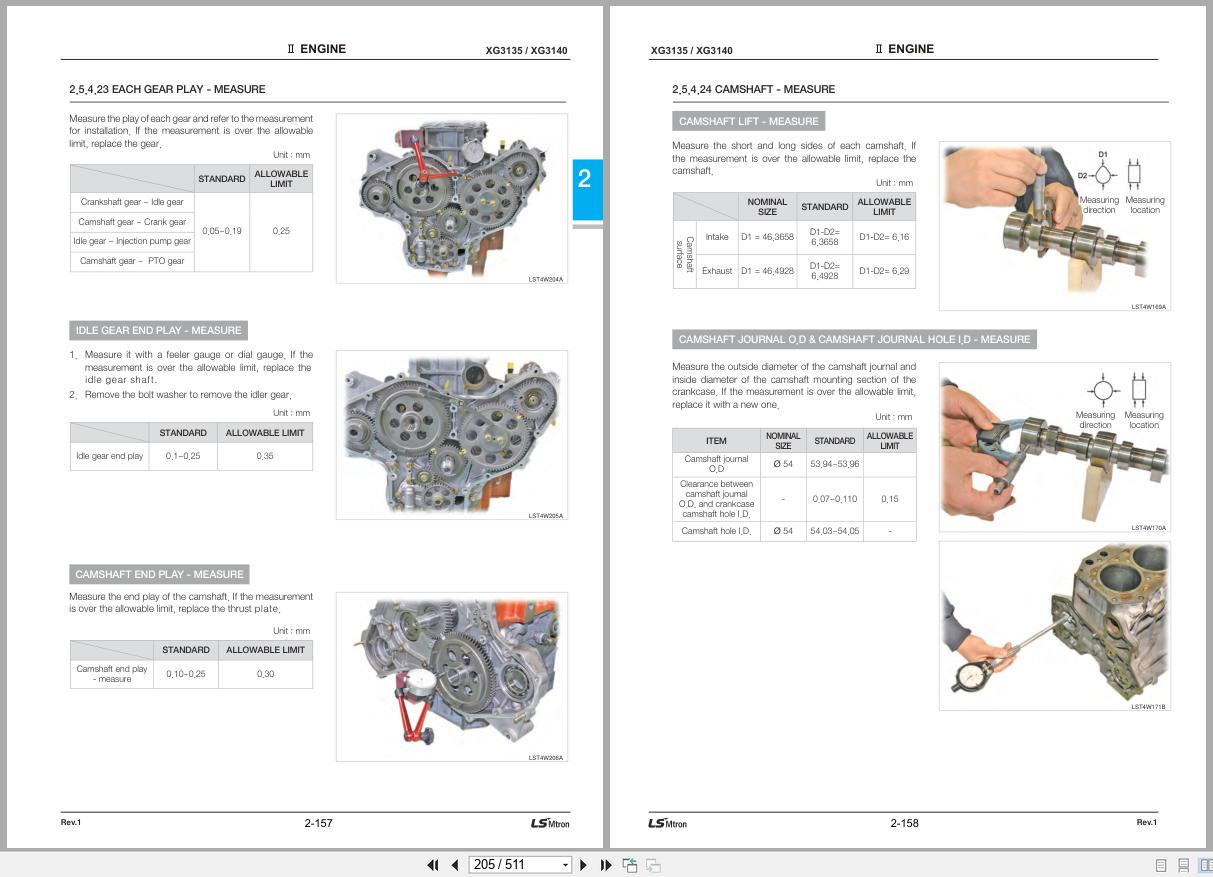1213x877 pixels.
Task: Click the Idle gear end play cell
Action: [x=109, y=456]
